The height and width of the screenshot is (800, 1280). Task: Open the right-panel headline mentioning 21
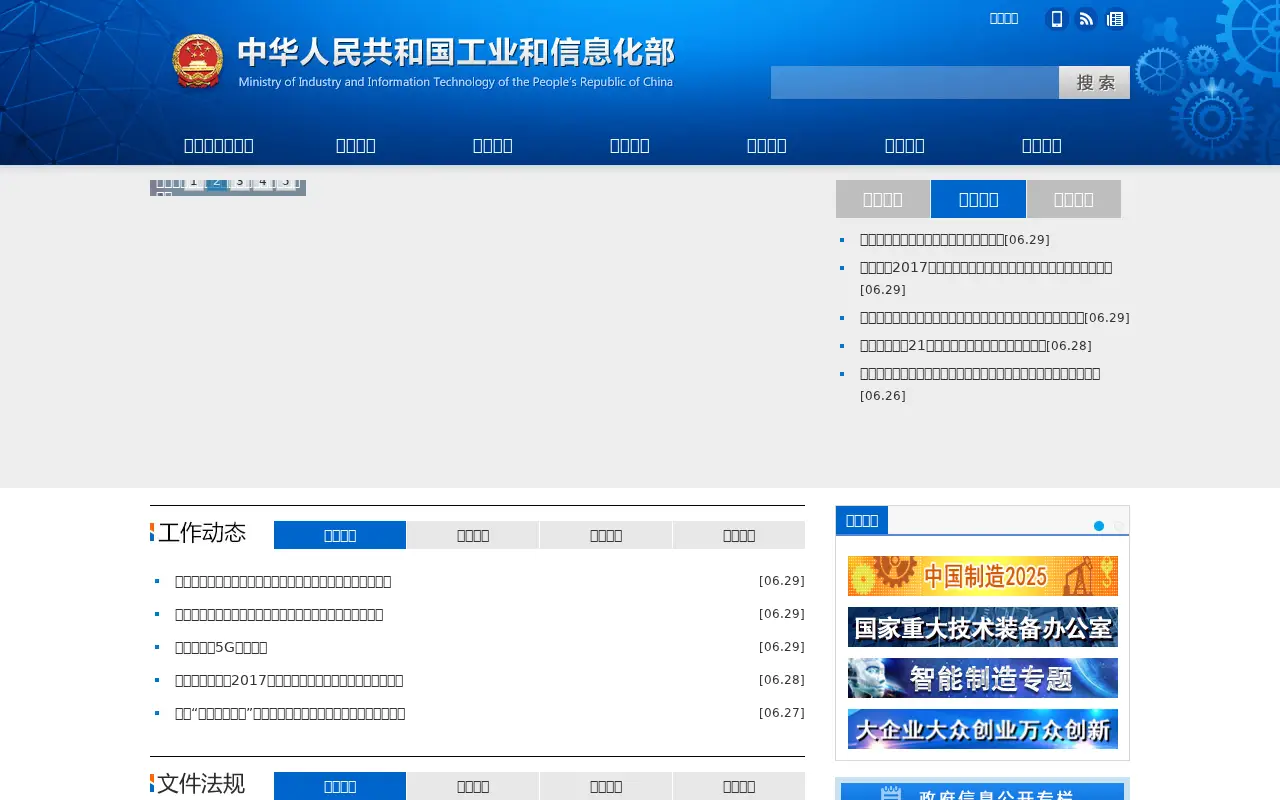[953, 345]
